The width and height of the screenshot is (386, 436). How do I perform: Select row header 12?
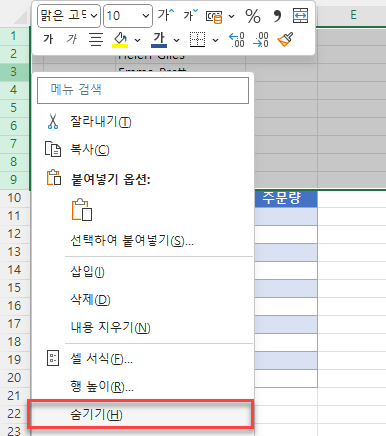coord(14,234)
